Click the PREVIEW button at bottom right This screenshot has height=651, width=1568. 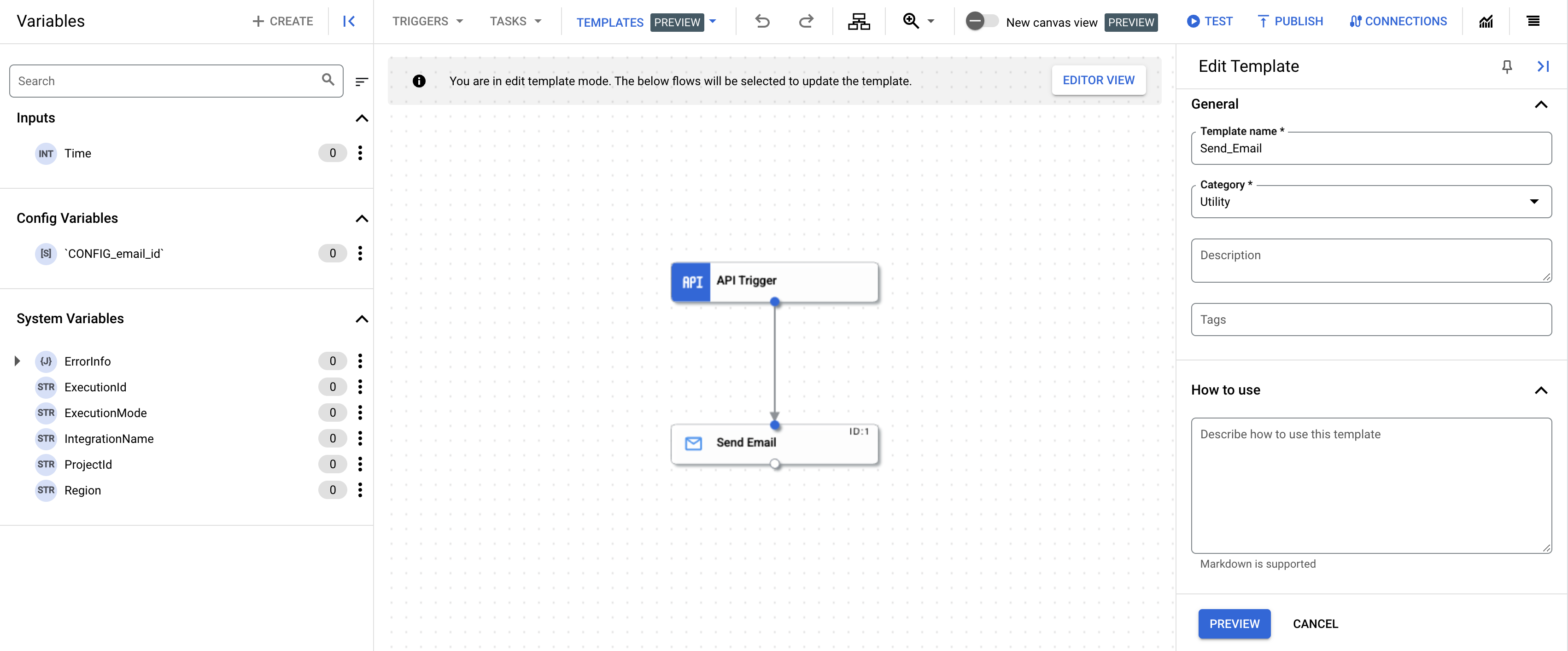tap(1235, 623)
